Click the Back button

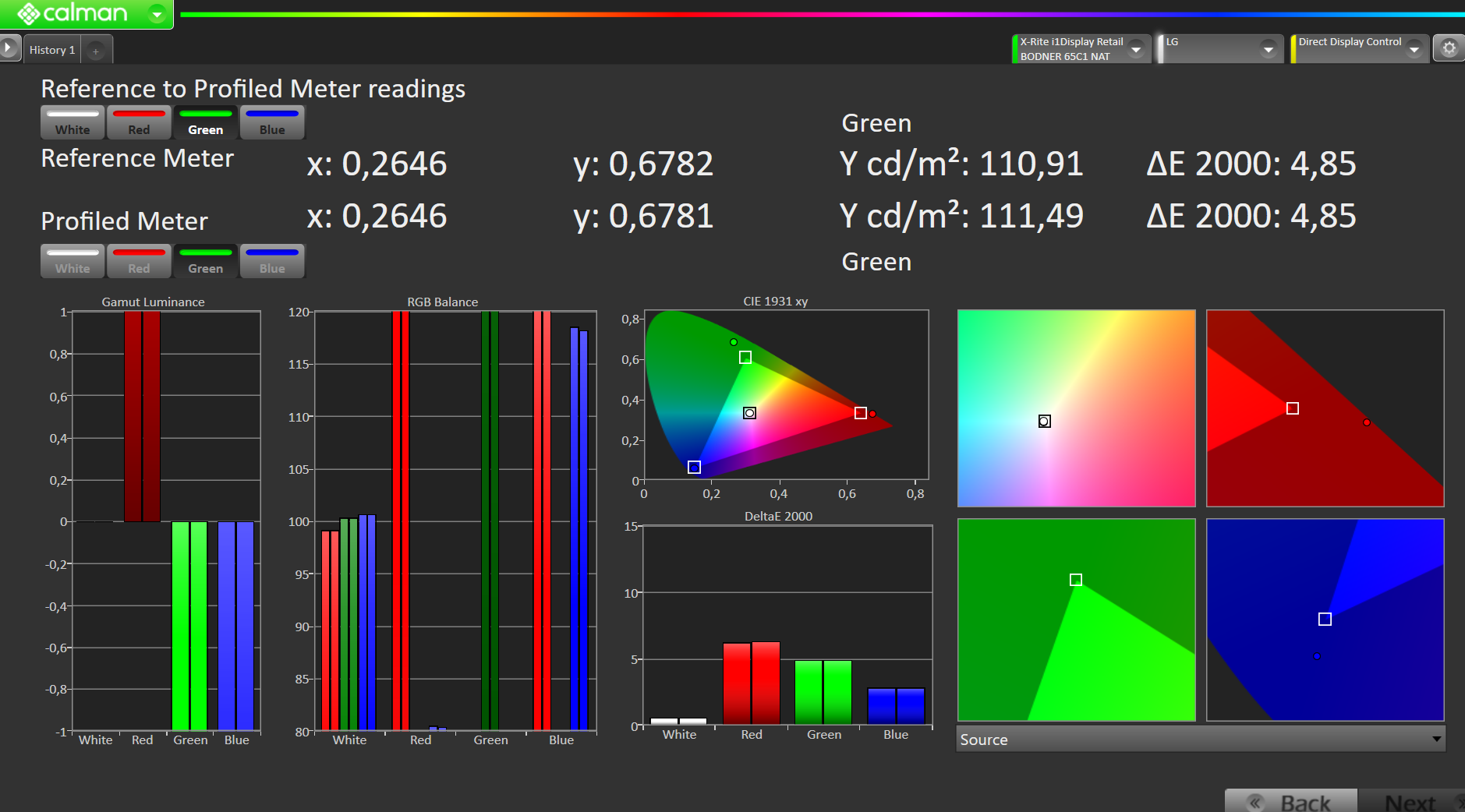1290,801
